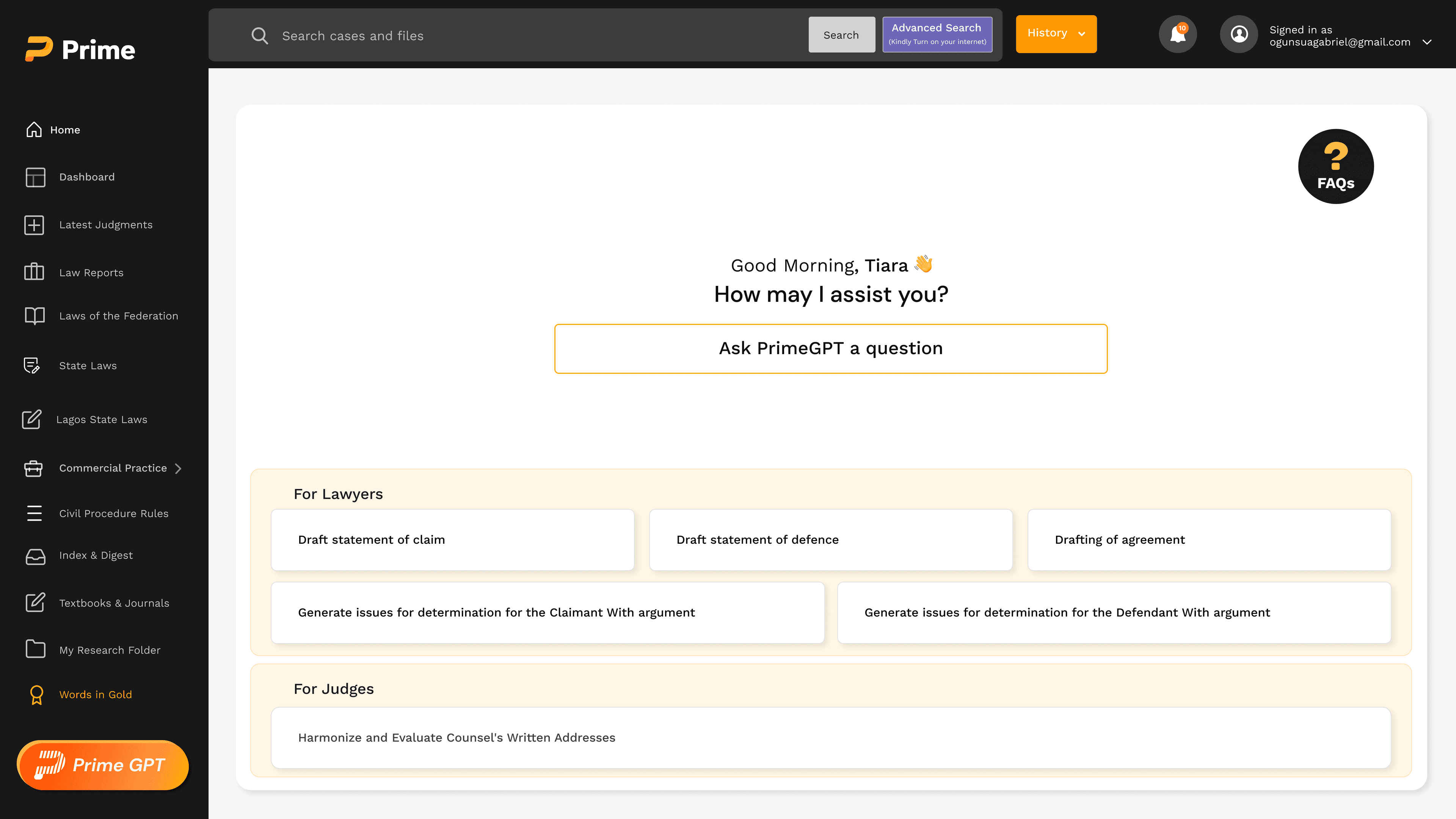Expand Commercial Practice submenu arrow

click(x=179, y=468)
